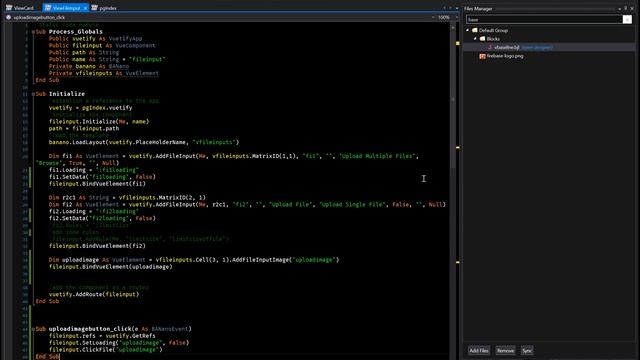Image resolution: width=640 pixels, height=360 pixels.
Task: Collapse the Blocks folder node
Action: tap(476, 39)
